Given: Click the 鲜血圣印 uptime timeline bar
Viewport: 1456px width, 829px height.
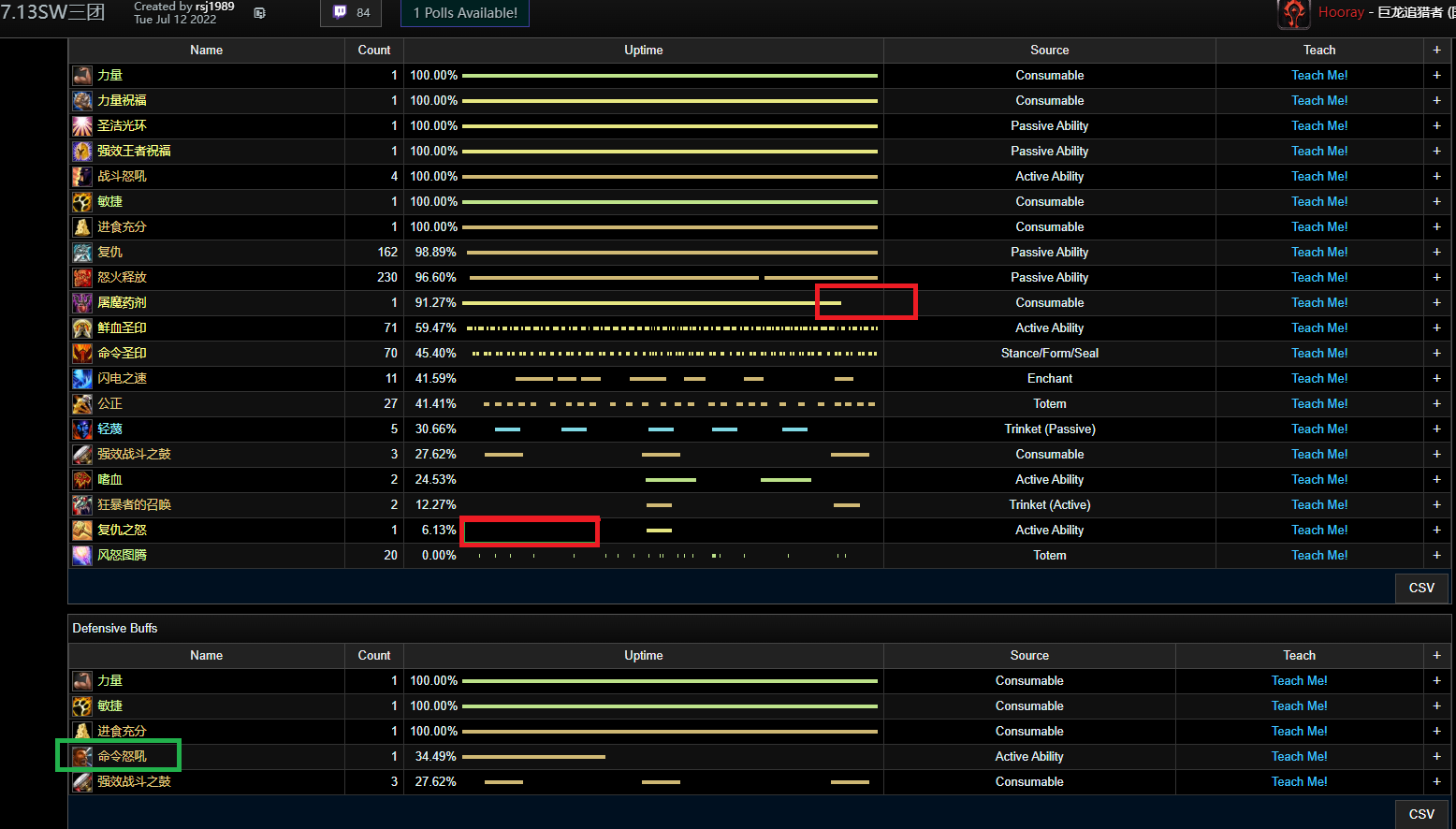Looking at the screenshot, I should coord(672,327).
